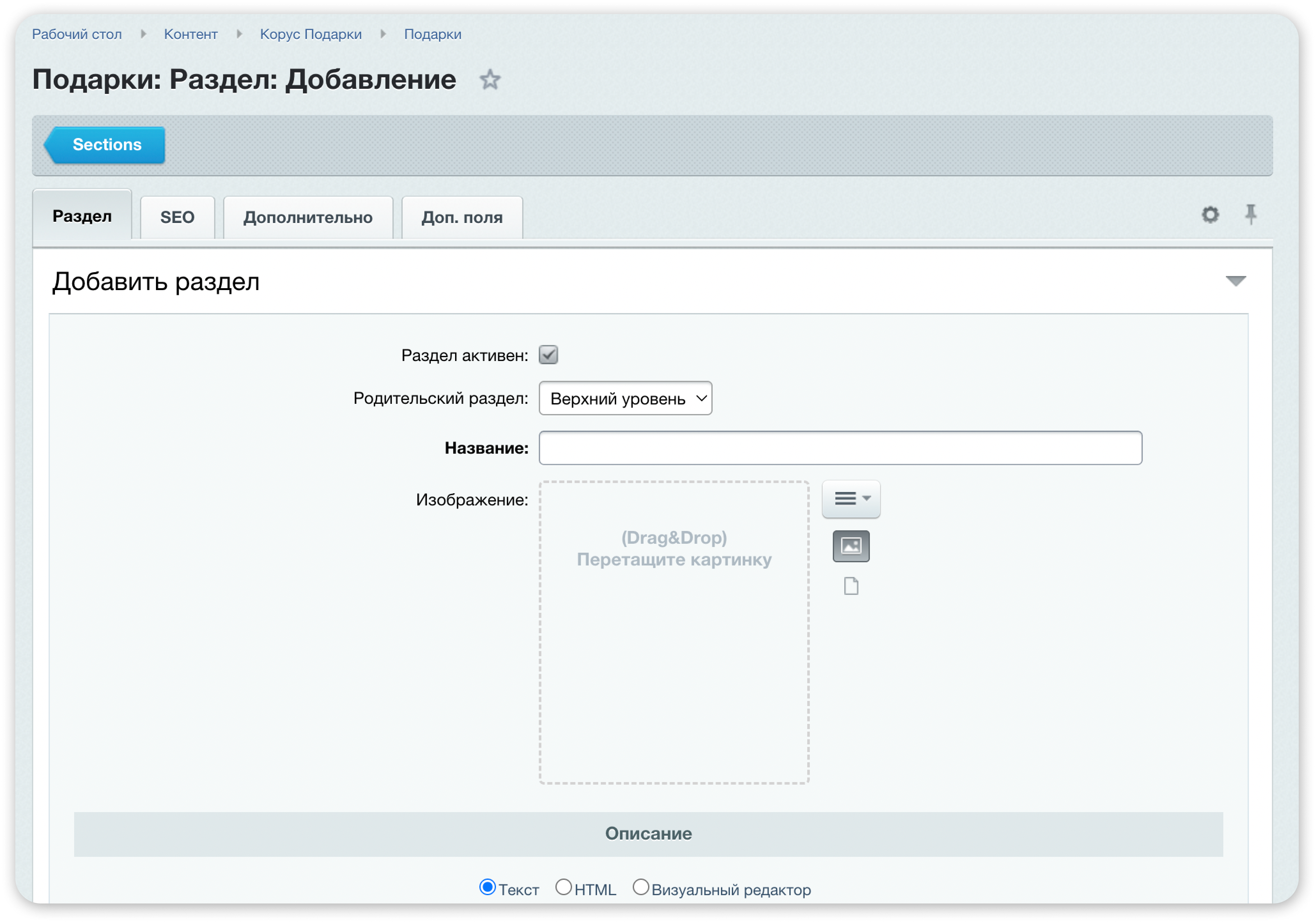Toggle the Раздел активен checkbox
The width and height of the screenshot is (1316, 922).
click(x=548, y=355)
